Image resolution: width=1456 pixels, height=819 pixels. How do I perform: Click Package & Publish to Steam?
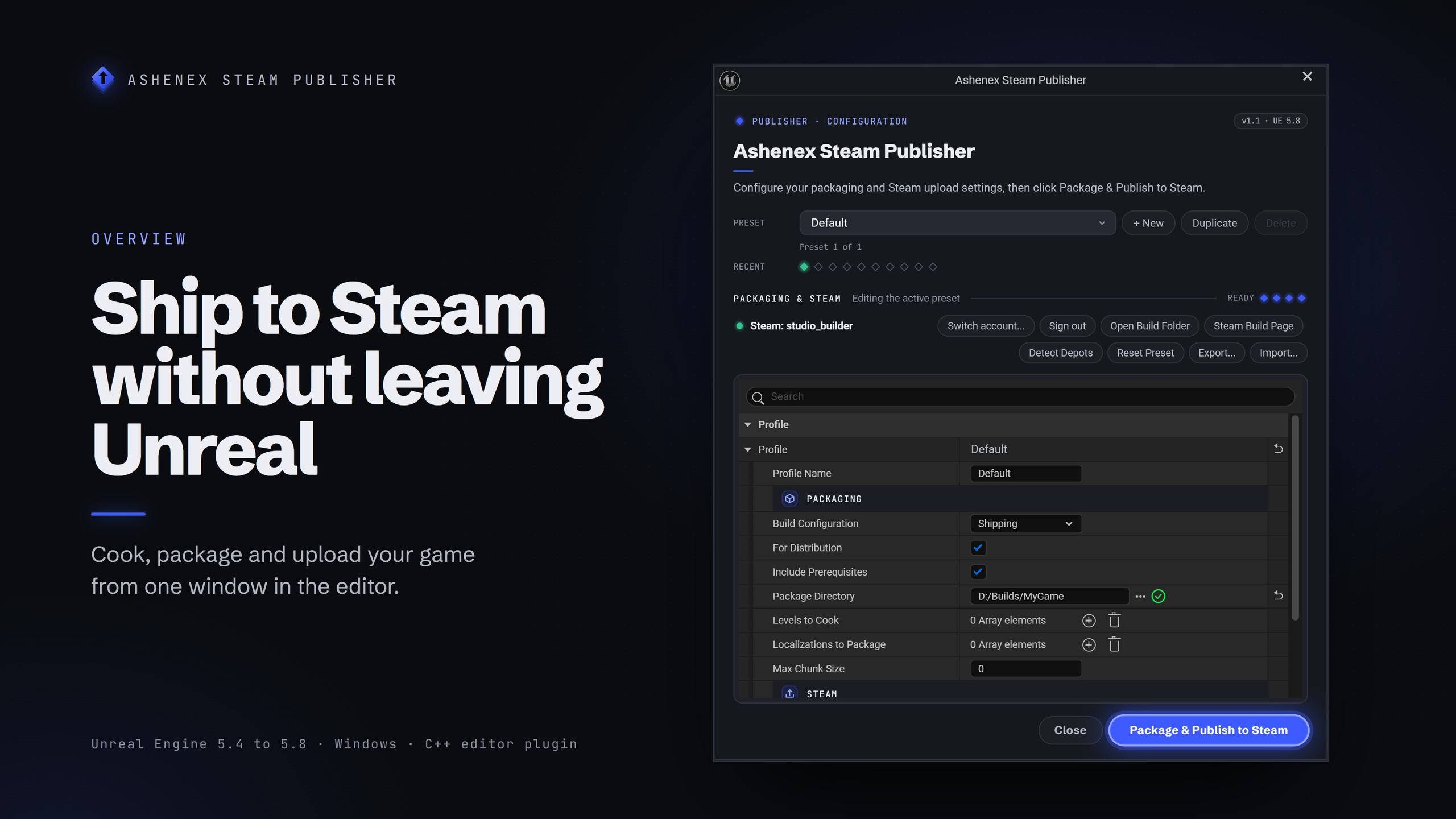pyautogui.click(x=1208, y=730)
